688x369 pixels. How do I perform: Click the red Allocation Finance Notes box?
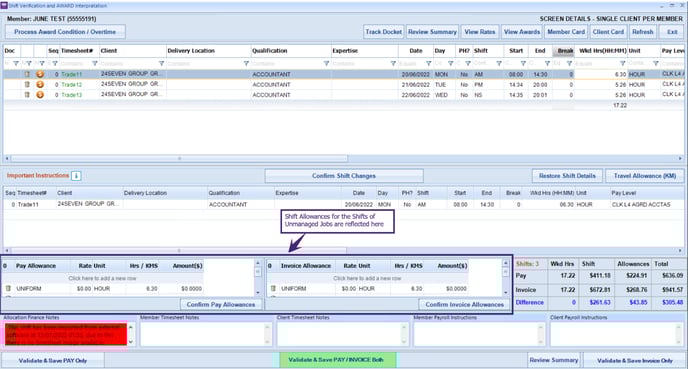66,334
